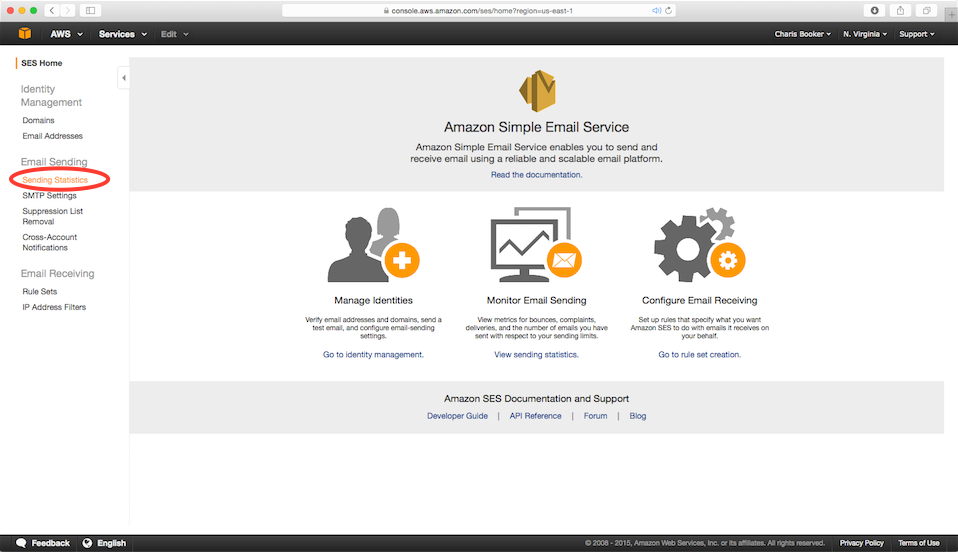958x552 pixels.
Task: Click the Configure Email Receiving gears icon
Action: tap(700, 244)
